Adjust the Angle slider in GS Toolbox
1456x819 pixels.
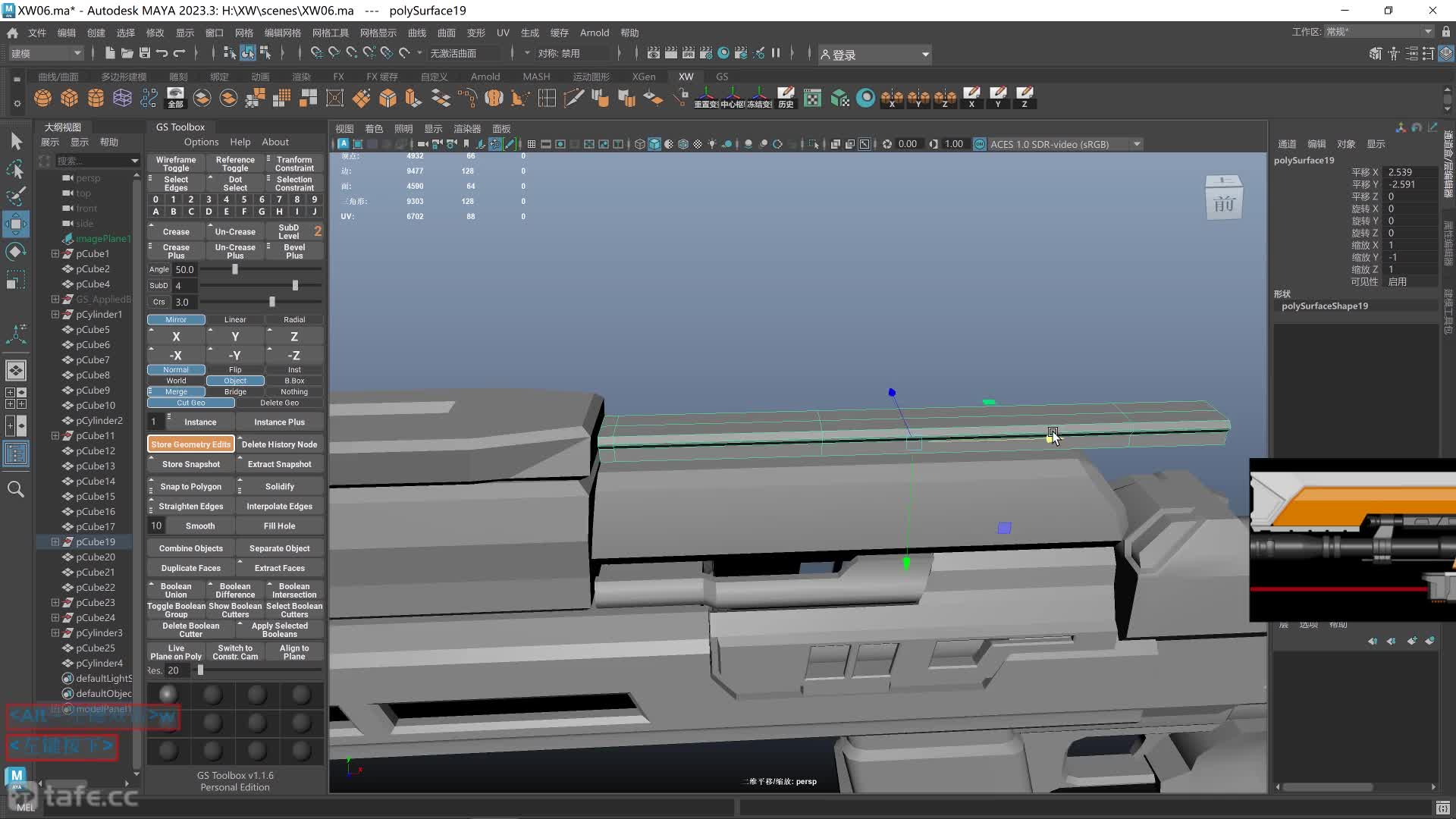tap(235, 269)
